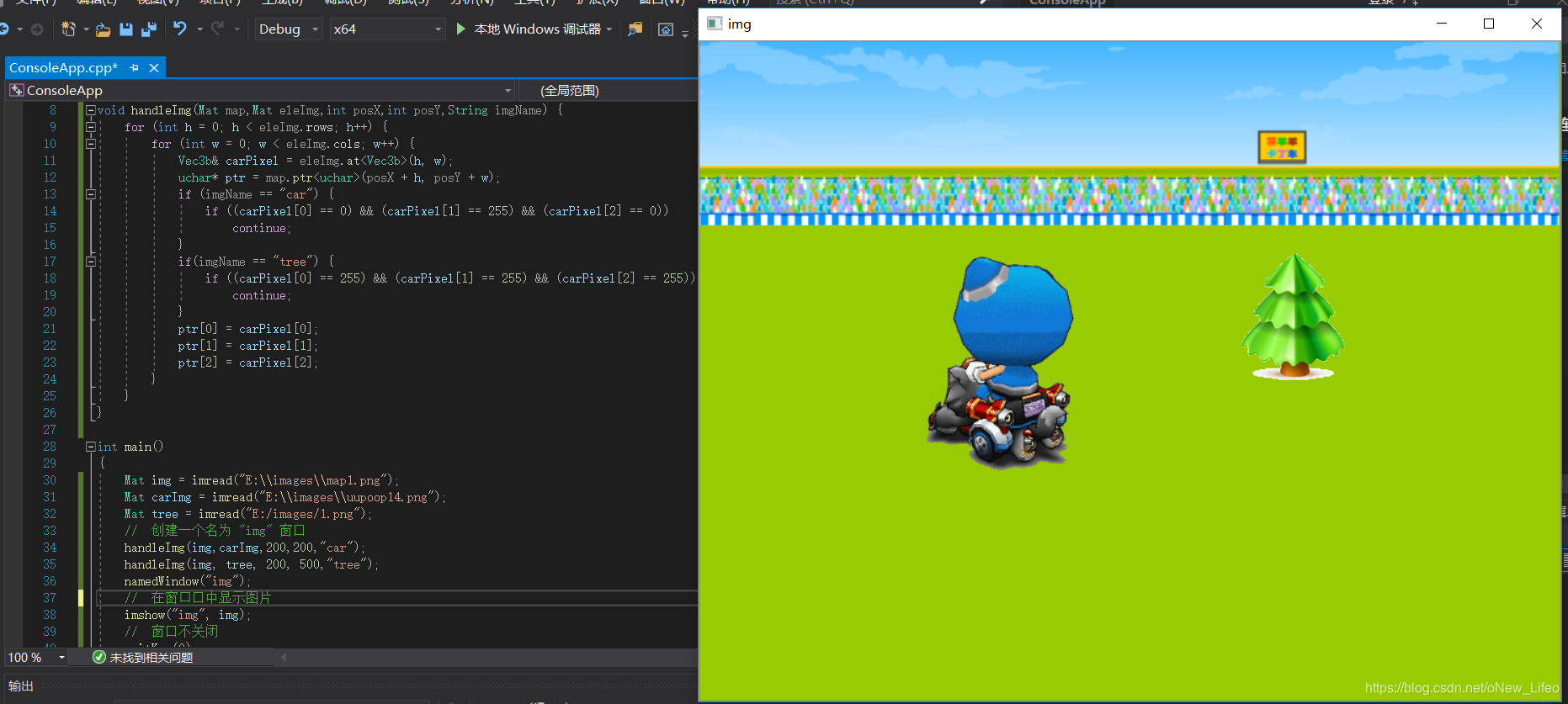Click the green pine tree in the image
This screenshot has width=1568, height=704.
click(1294, 316)
